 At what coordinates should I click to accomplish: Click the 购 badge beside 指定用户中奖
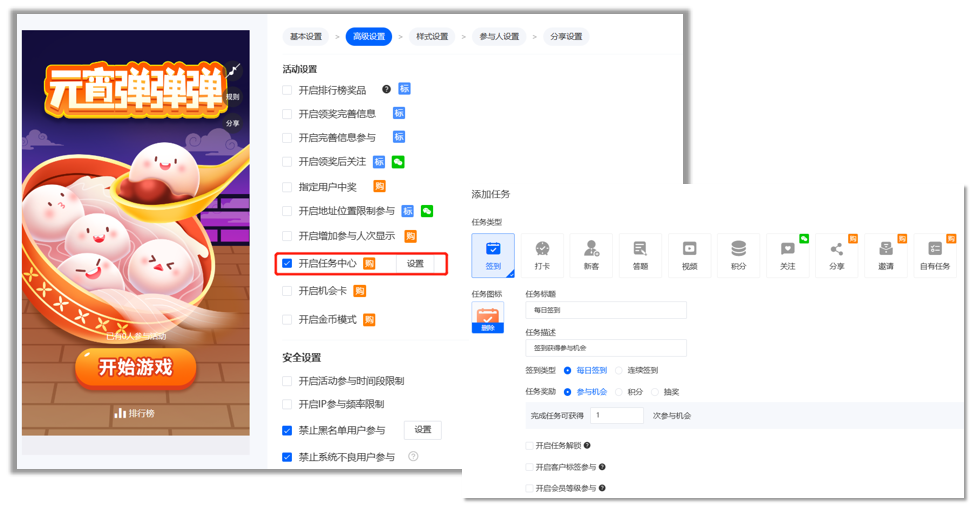pos(379,186)
